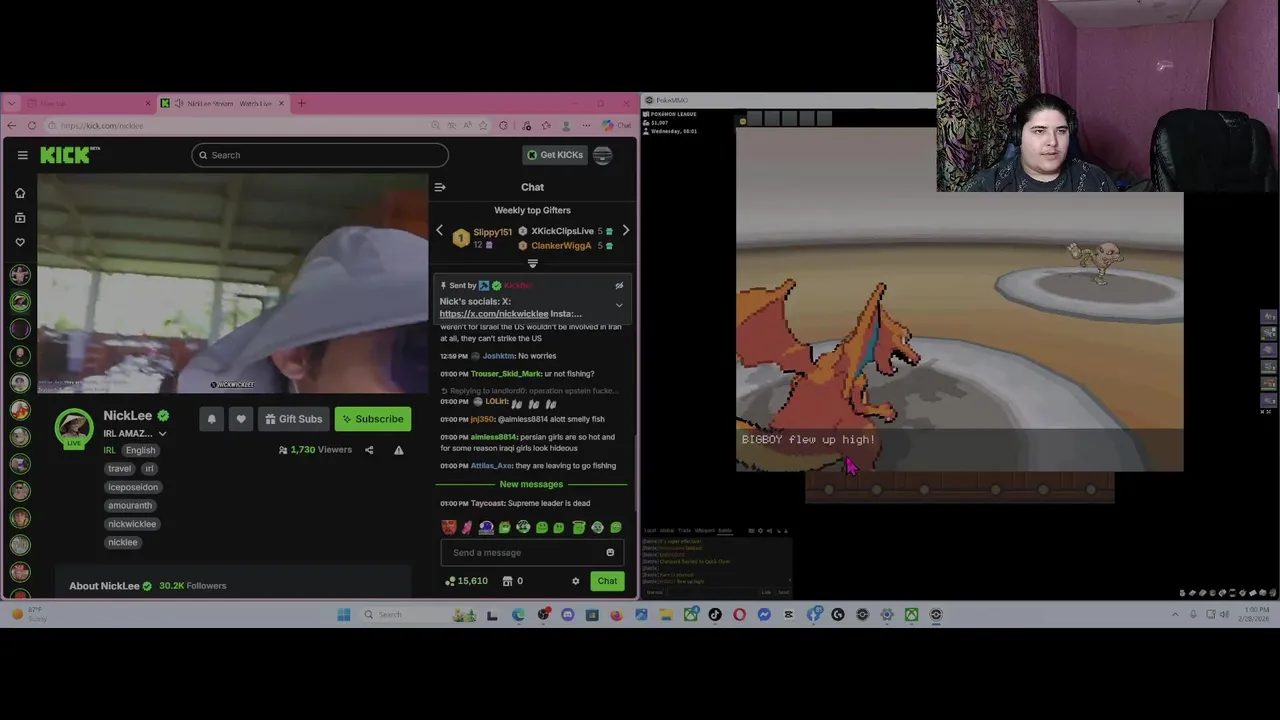Report the stream with warning icon

point(398,450)
